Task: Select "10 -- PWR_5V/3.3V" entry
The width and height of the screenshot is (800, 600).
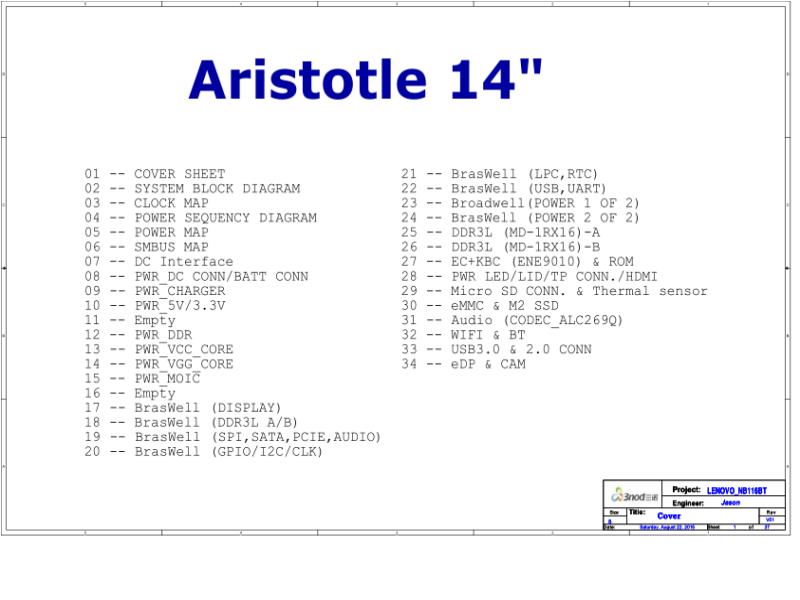Action: (x=155, y=306)
